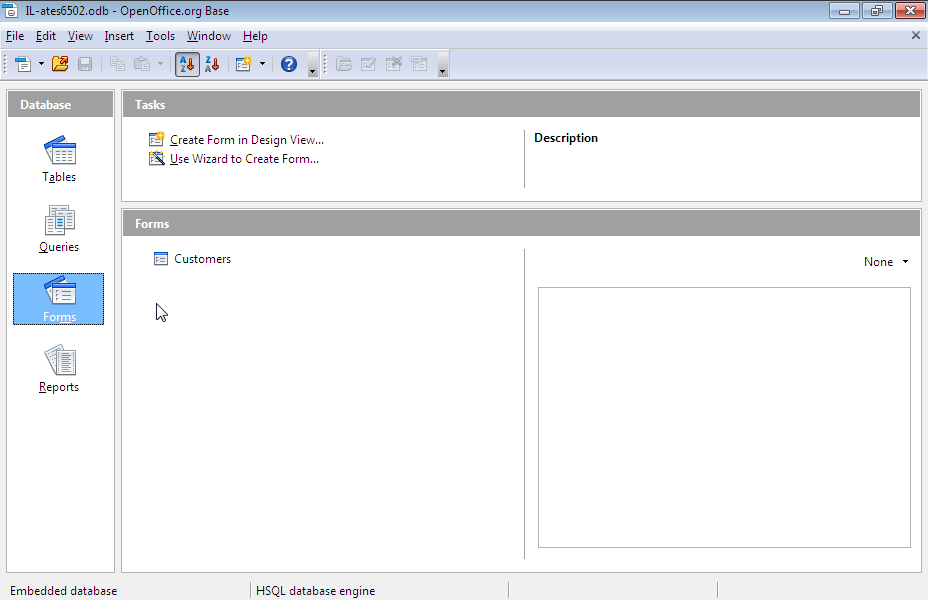
Task: Open dropdown next to New Form icon
Action: (x=262, y=64)
